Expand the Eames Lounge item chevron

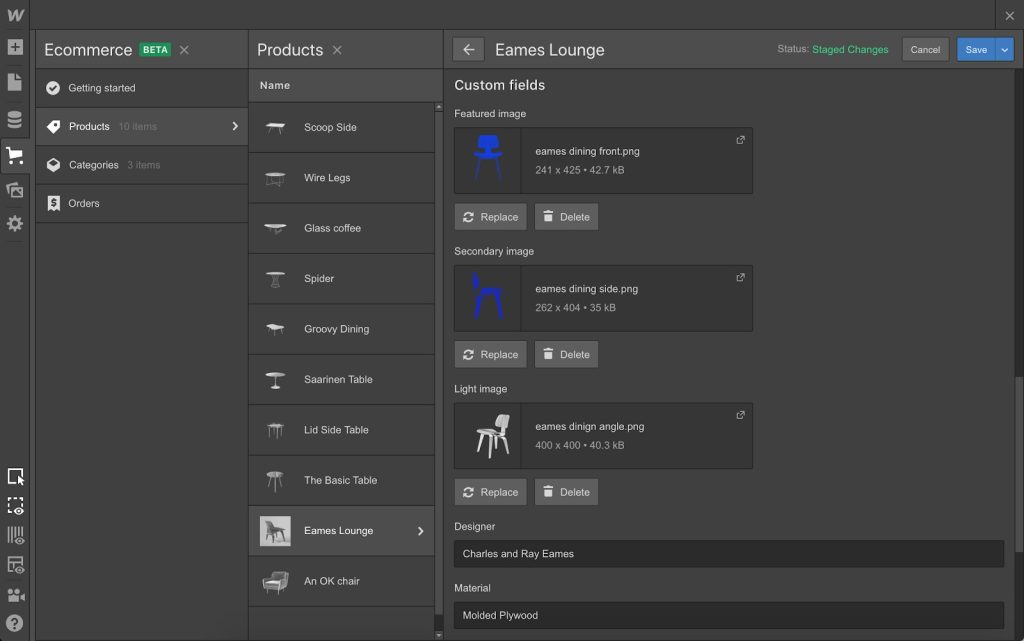point(420,531)
